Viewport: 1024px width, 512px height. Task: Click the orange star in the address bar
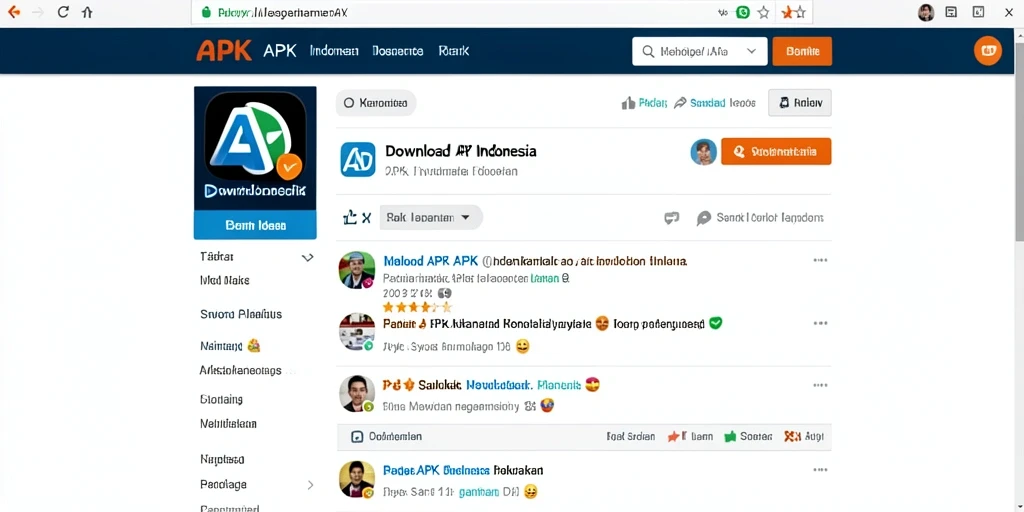click(x=787, y=12)
